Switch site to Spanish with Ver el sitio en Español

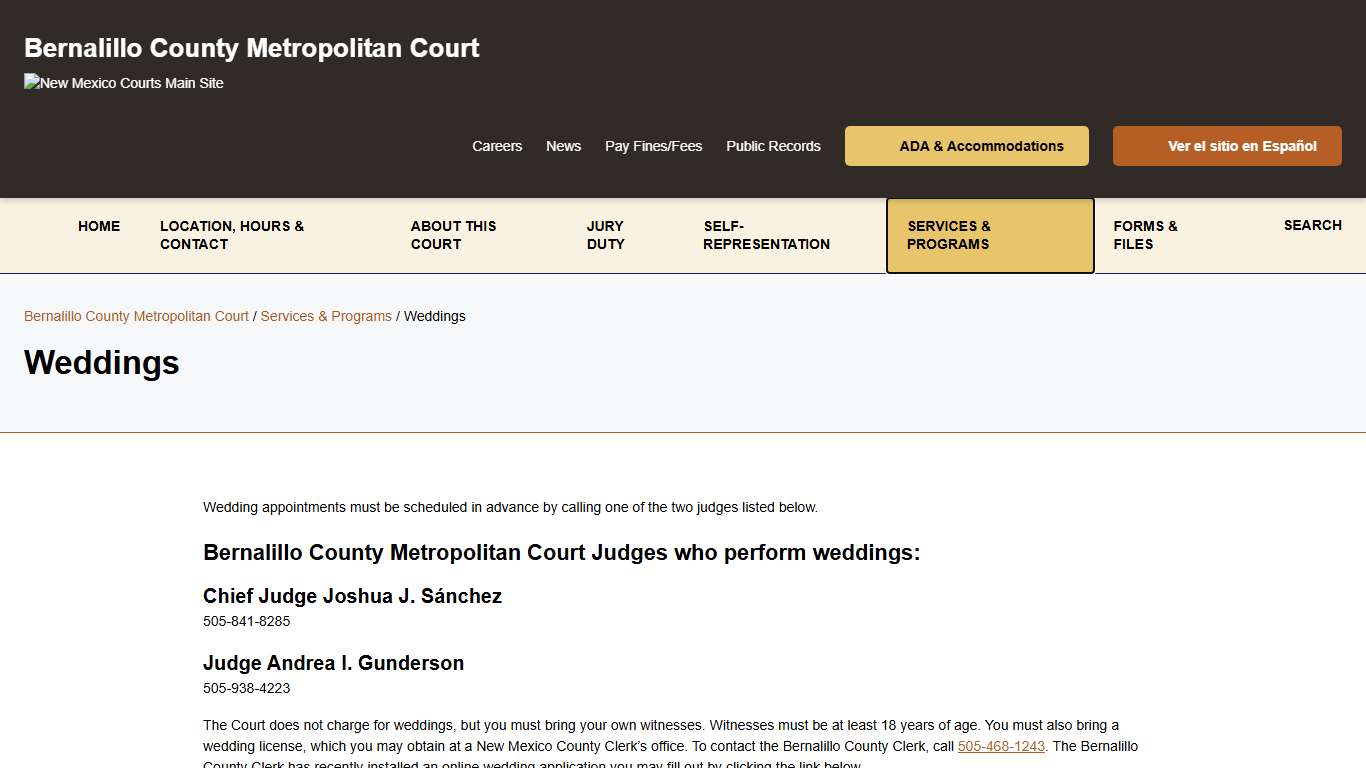point(1227,146)
